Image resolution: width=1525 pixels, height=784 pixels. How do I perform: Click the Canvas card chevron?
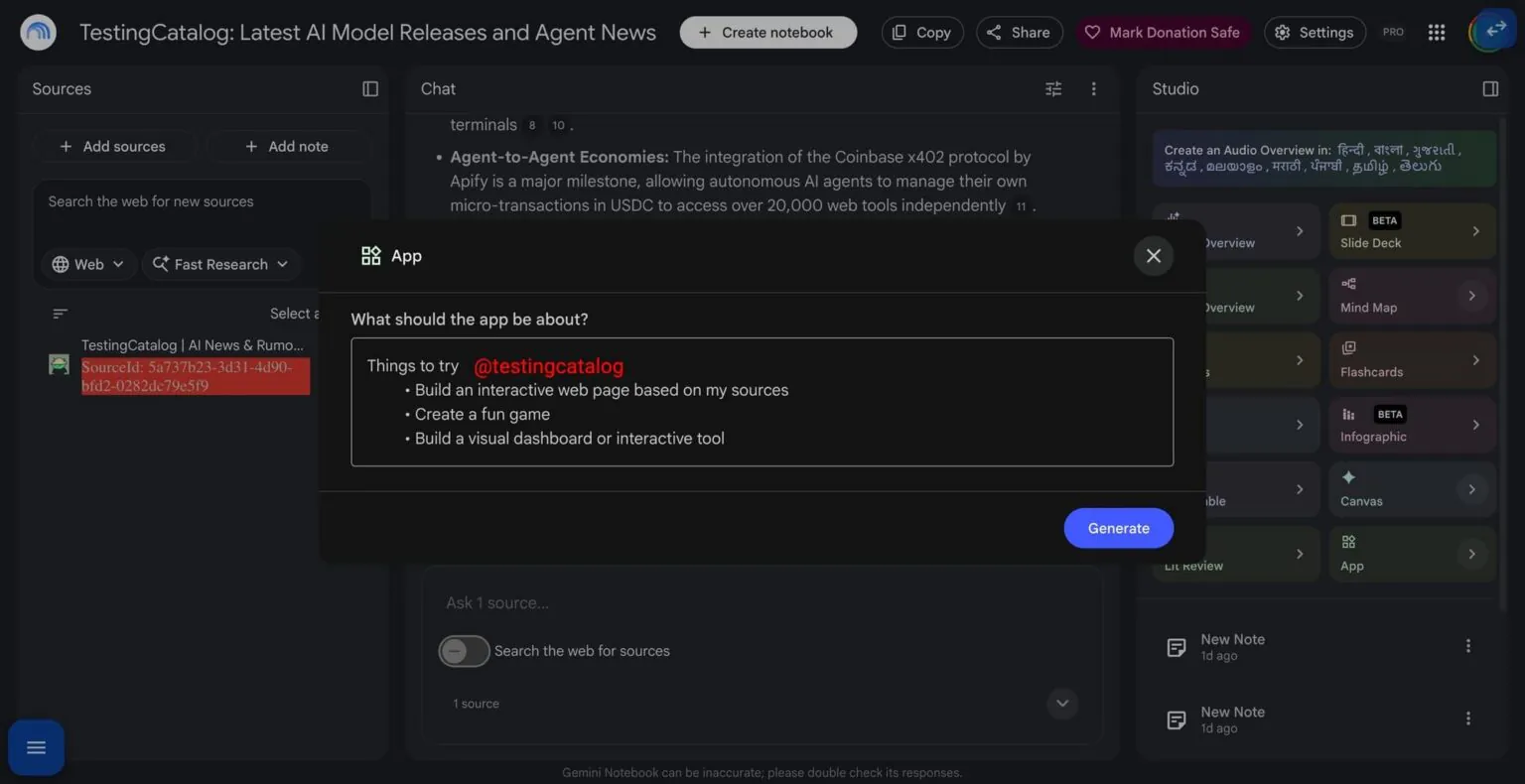(1471, 489)
